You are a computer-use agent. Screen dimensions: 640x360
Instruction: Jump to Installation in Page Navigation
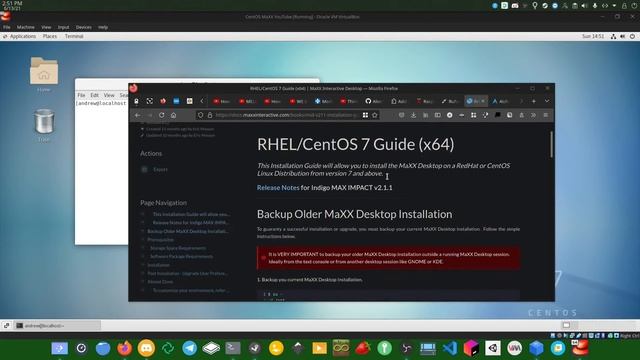point(158,265)
